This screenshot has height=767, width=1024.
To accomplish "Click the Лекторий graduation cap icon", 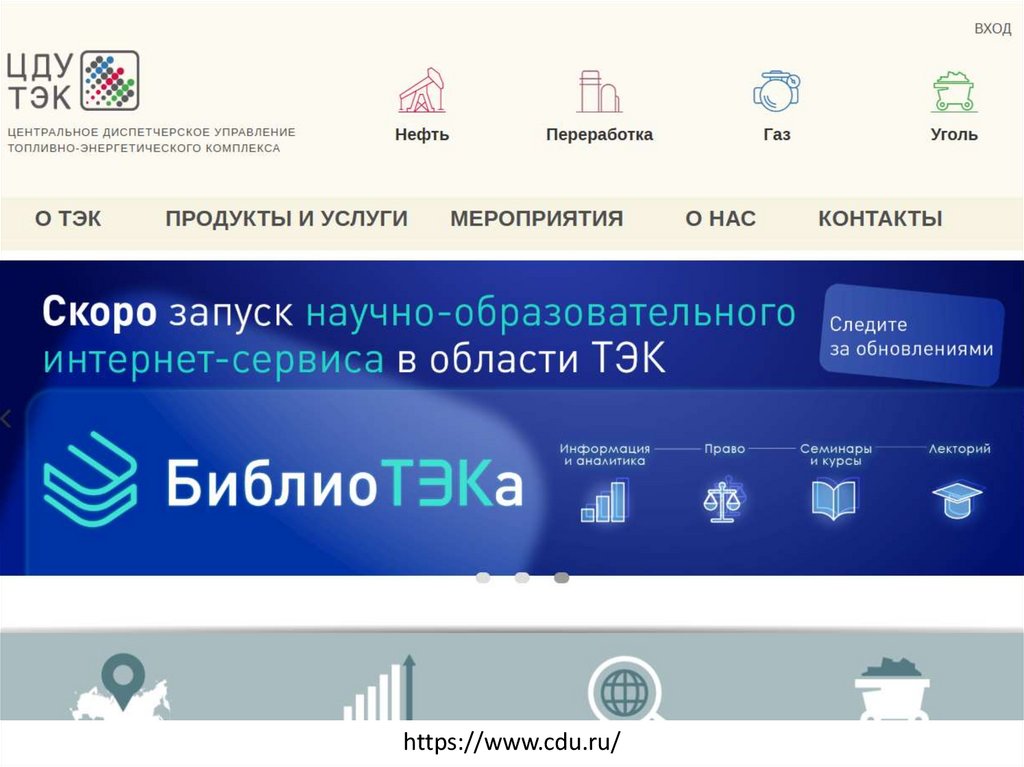I will [957, 500].
